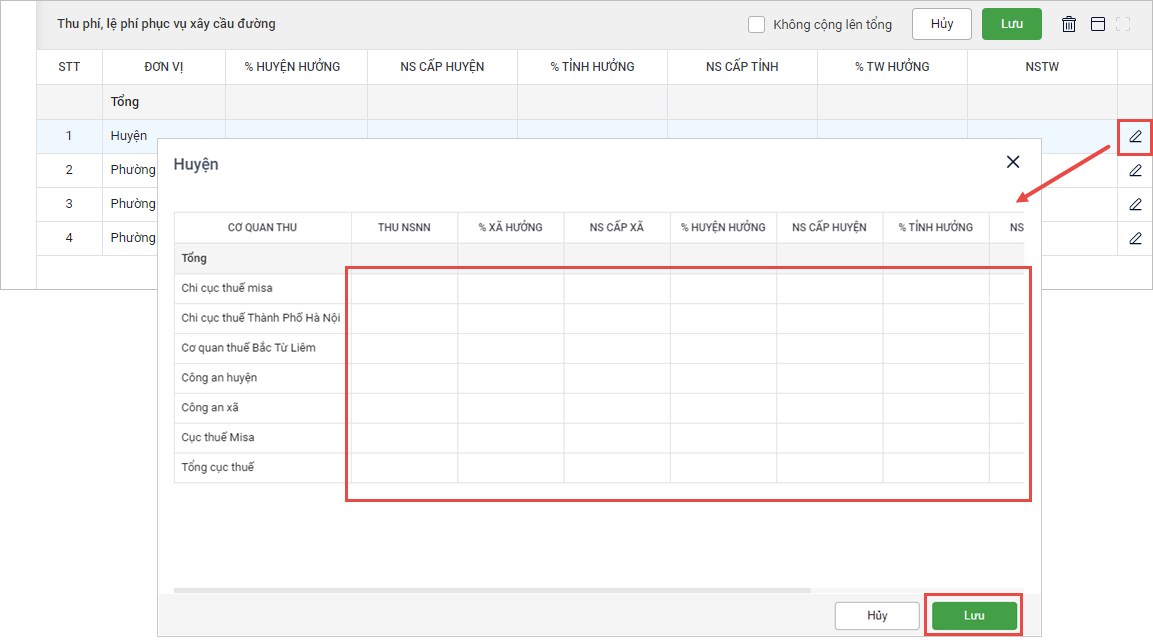Select the Cơ quan thuế Bắc Từ Liêm row
The image size is (1153, 644).
pos(262,348)
